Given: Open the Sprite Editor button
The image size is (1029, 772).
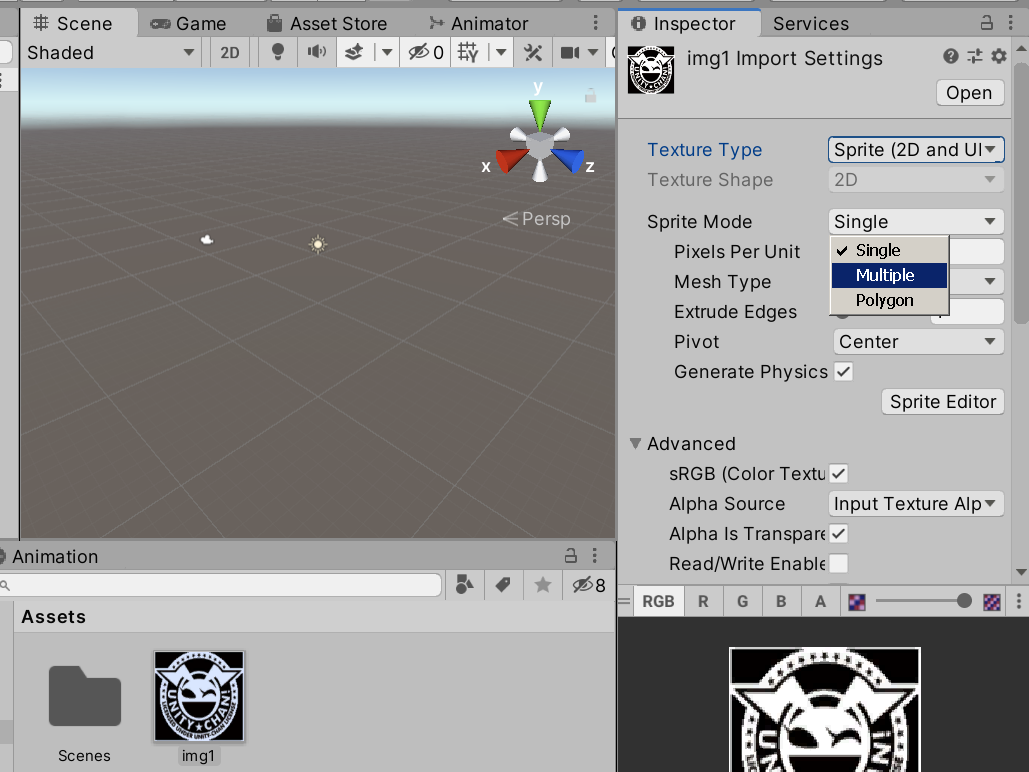Looking at the screenshot, I should click(943, 402).
